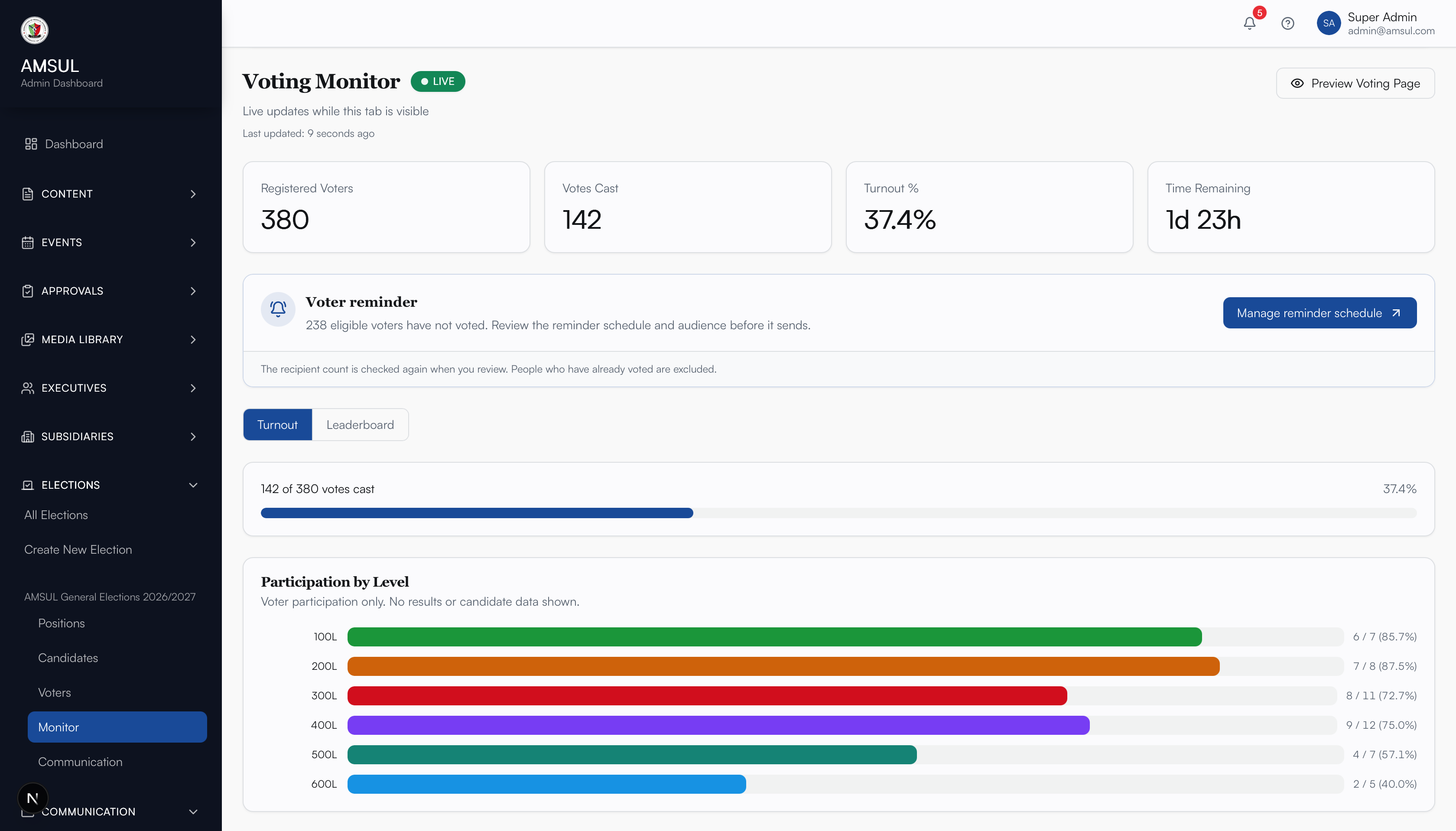Switch to the Leaderboard tab

click(360, 425)
